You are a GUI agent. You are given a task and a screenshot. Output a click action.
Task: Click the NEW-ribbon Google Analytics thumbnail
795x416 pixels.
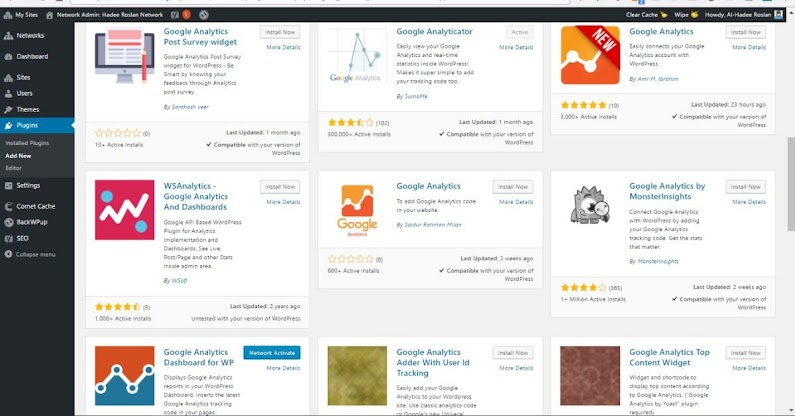coord(590,55)
